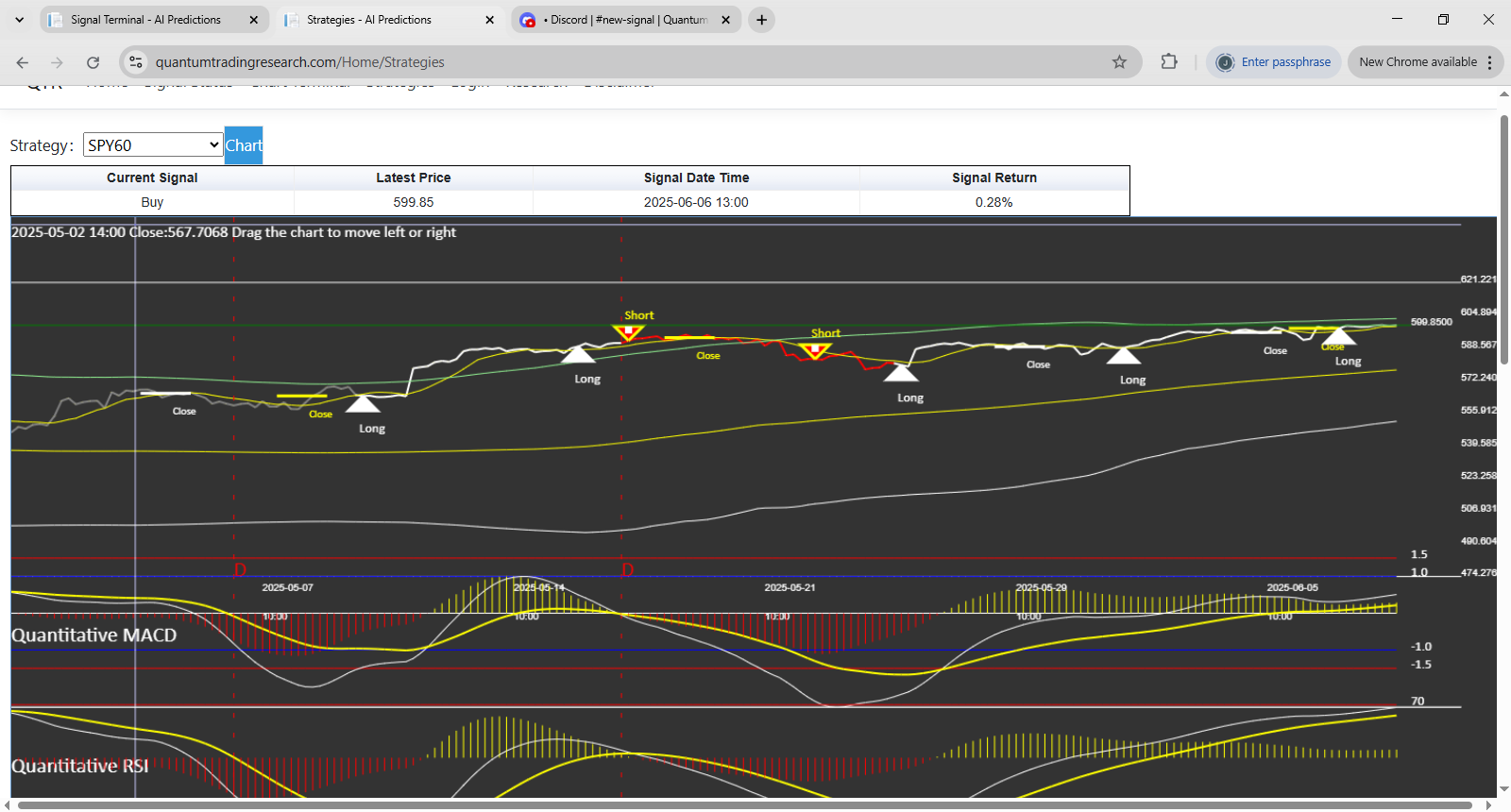Restore down the Chrome window

coord(1443,19)
